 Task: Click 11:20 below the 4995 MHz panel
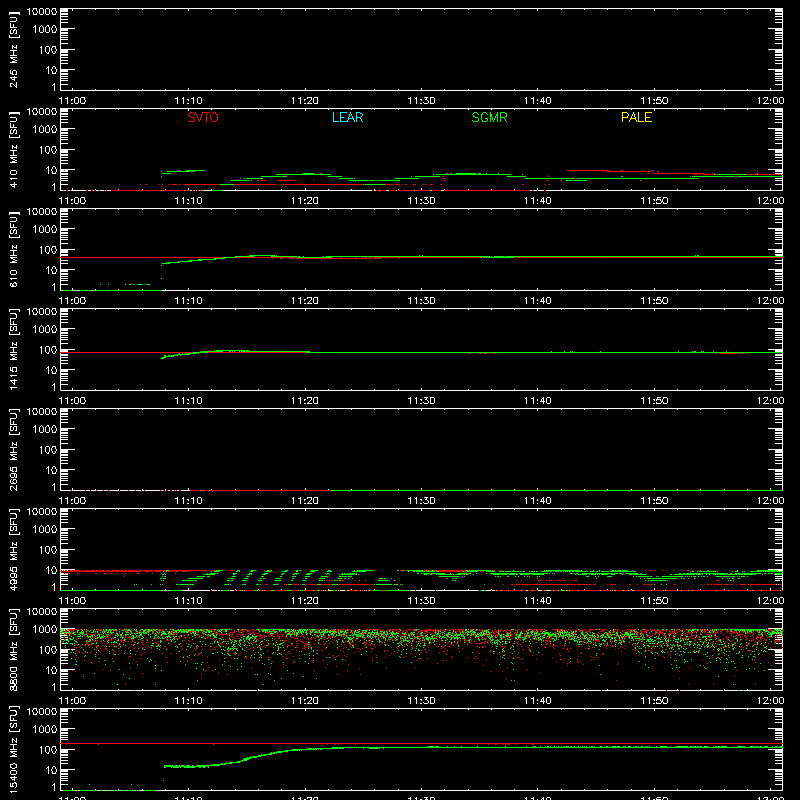[305, 601]
